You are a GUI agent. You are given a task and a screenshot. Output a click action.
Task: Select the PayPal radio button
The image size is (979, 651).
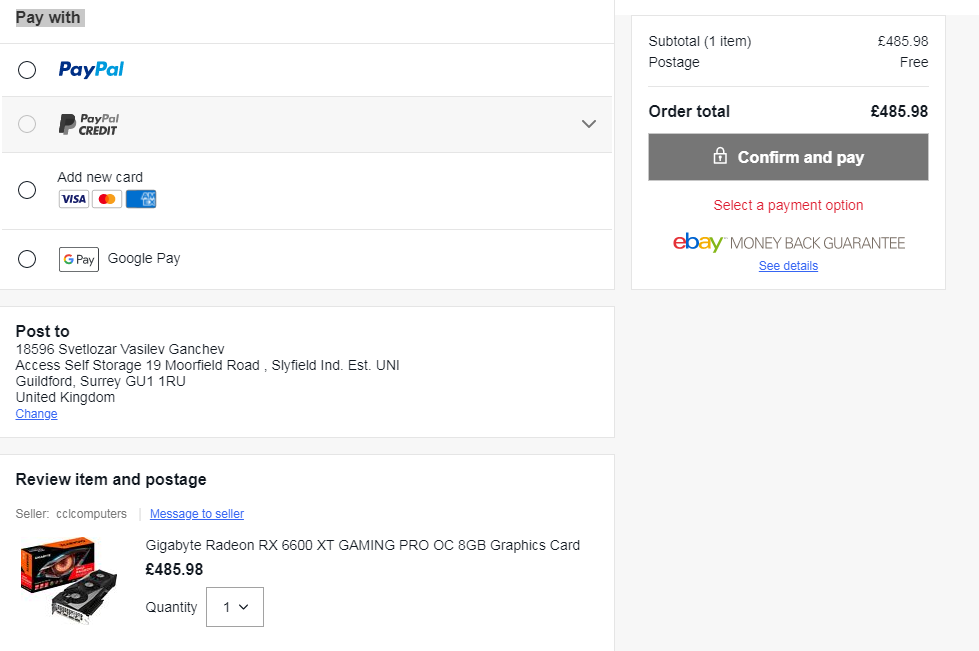[x=27, y=70]
